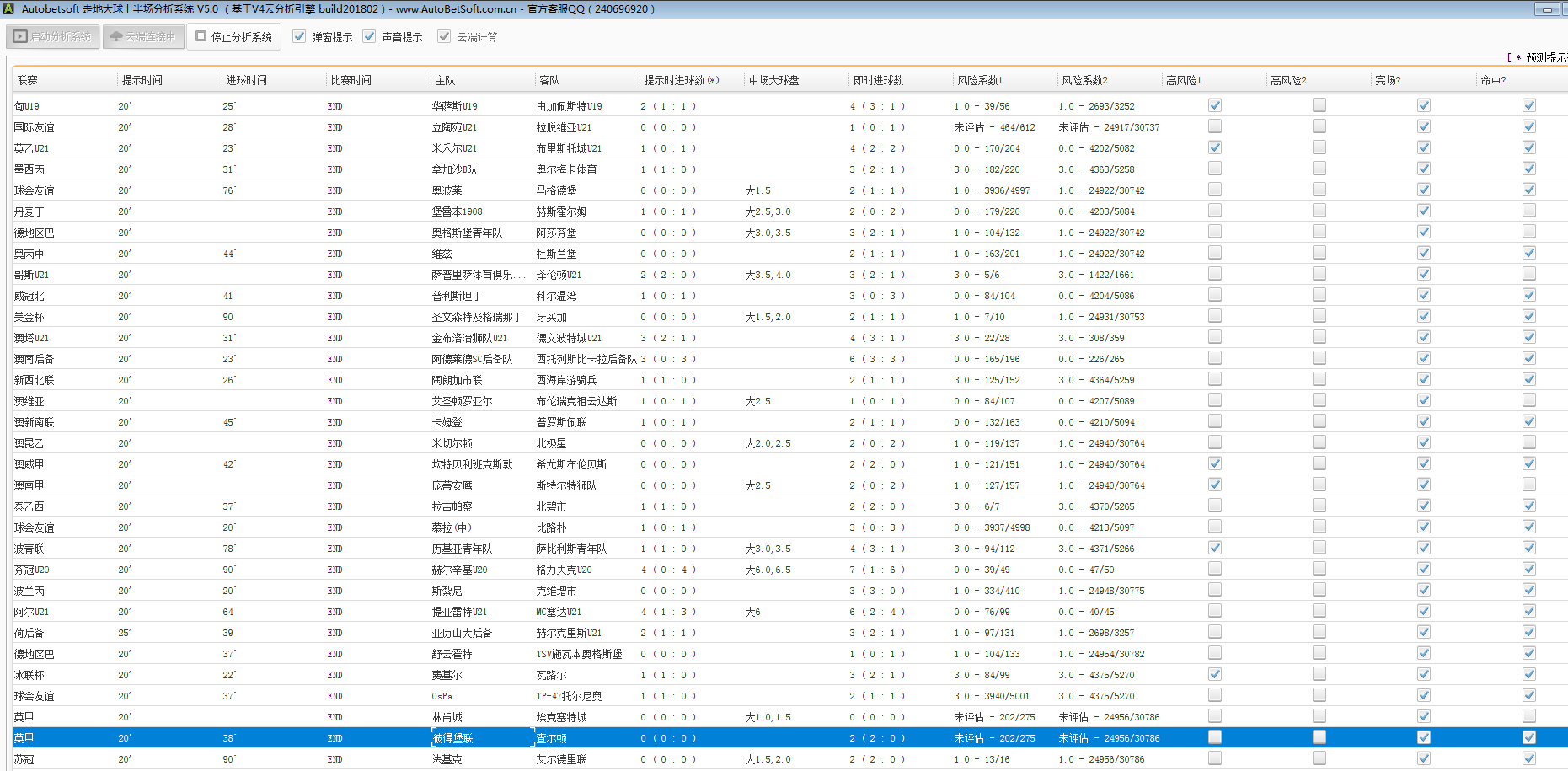Click the 中场大球盘 column header
The image size is (1568, 771).
click(x=773, y=81)
